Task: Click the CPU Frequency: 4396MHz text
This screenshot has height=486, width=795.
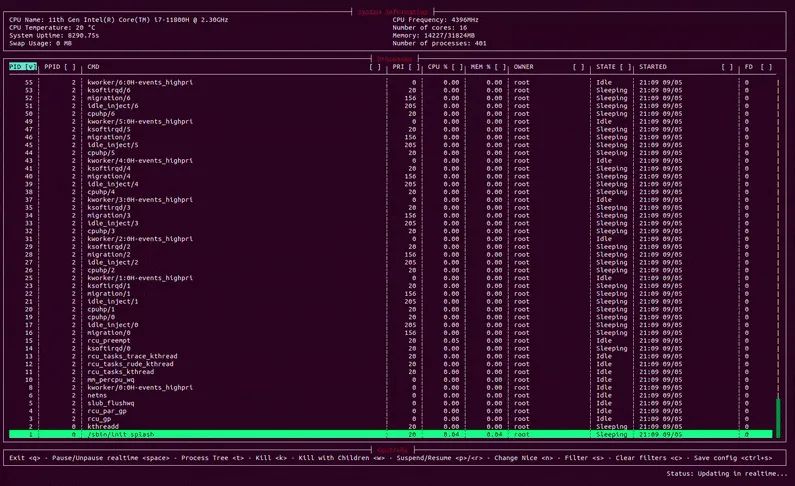Action: [436, 20]
